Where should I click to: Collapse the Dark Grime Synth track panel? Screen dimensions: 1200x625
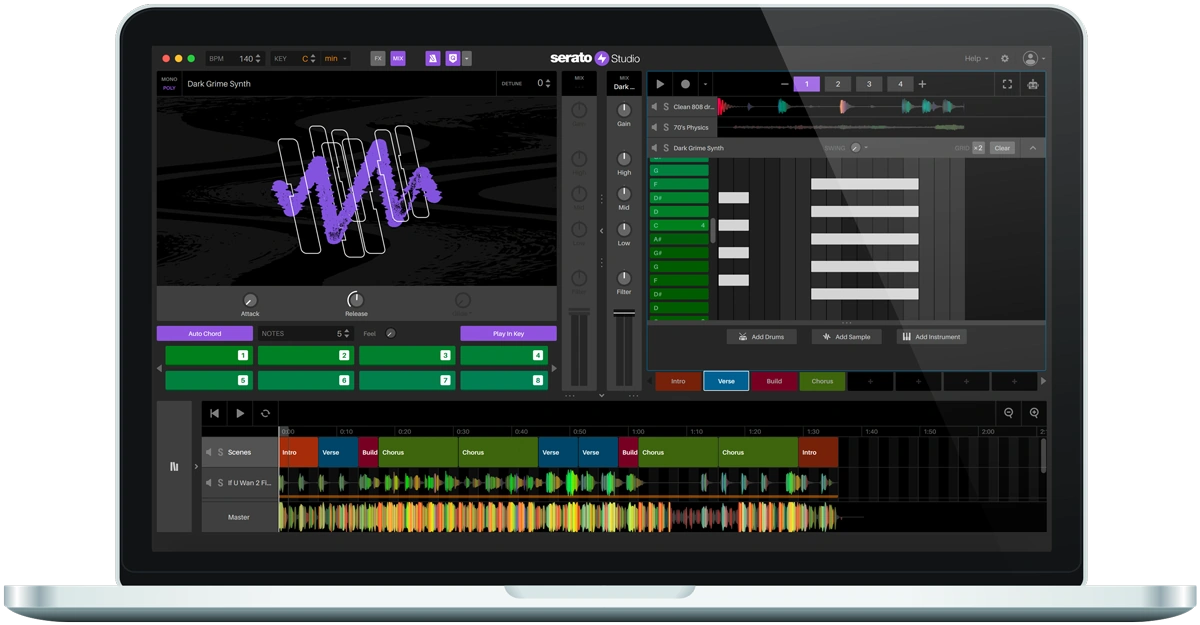[1030, 147]
